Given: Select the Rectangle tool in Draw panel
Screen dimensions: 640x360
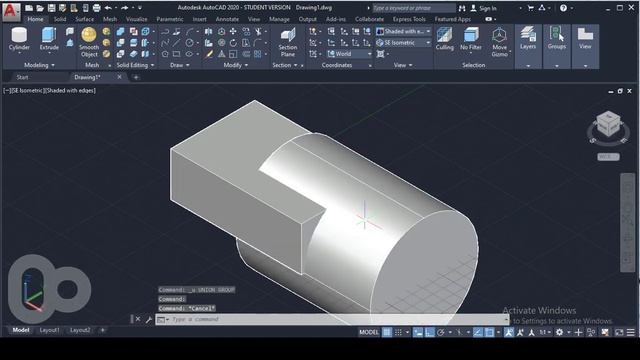Looking at the screenshot, I should click(x=176, y=53).
